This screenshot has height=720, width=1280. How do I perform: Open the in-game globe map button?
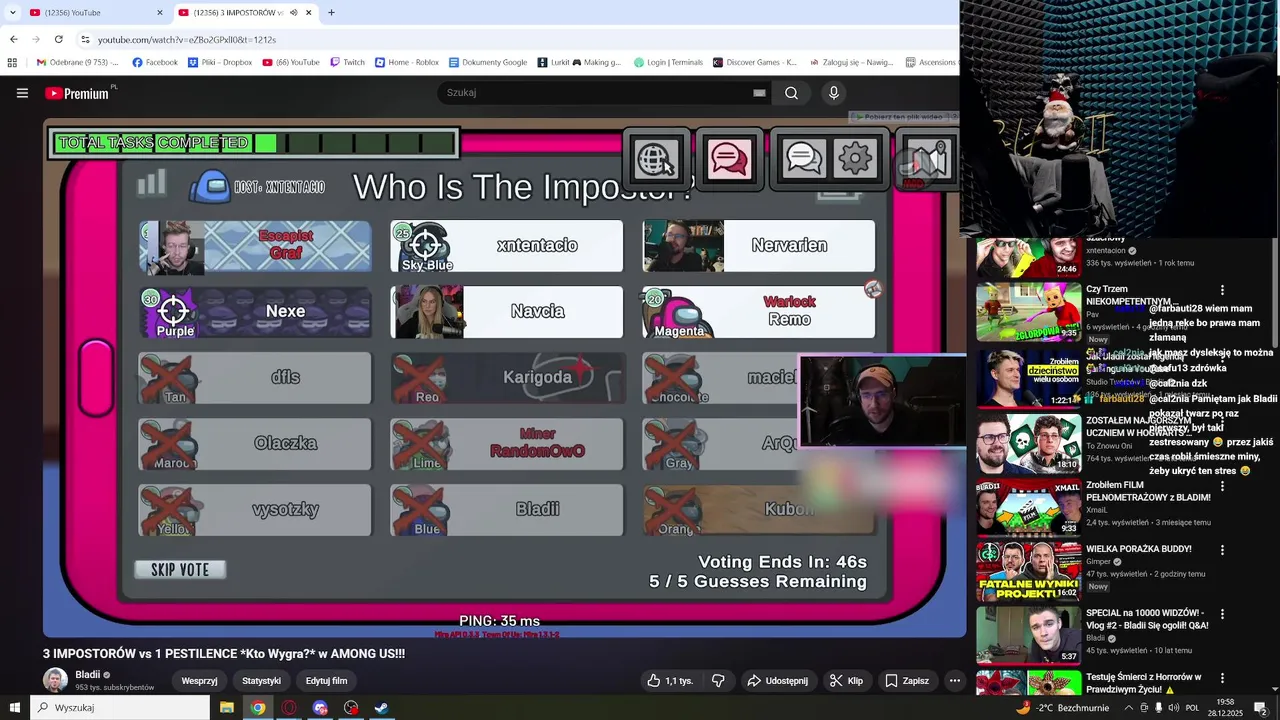pyautogui.click(x=655, y=159)
